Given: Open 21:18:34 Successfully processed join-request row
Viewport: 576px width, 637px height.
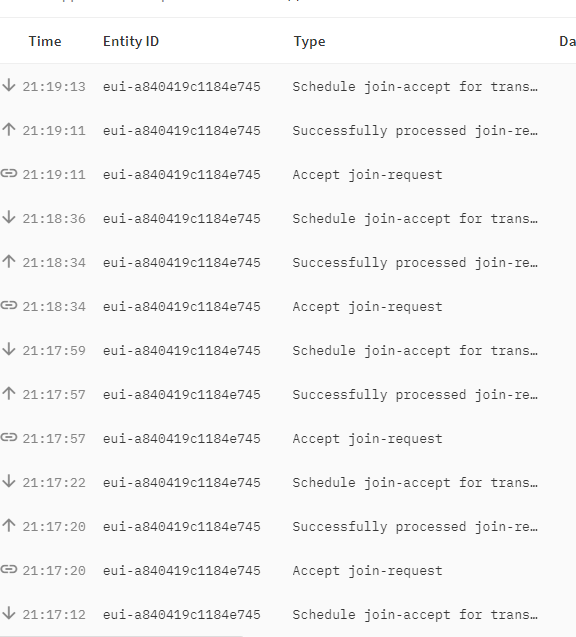Looking at the screenshot, I should coord(288,262).
